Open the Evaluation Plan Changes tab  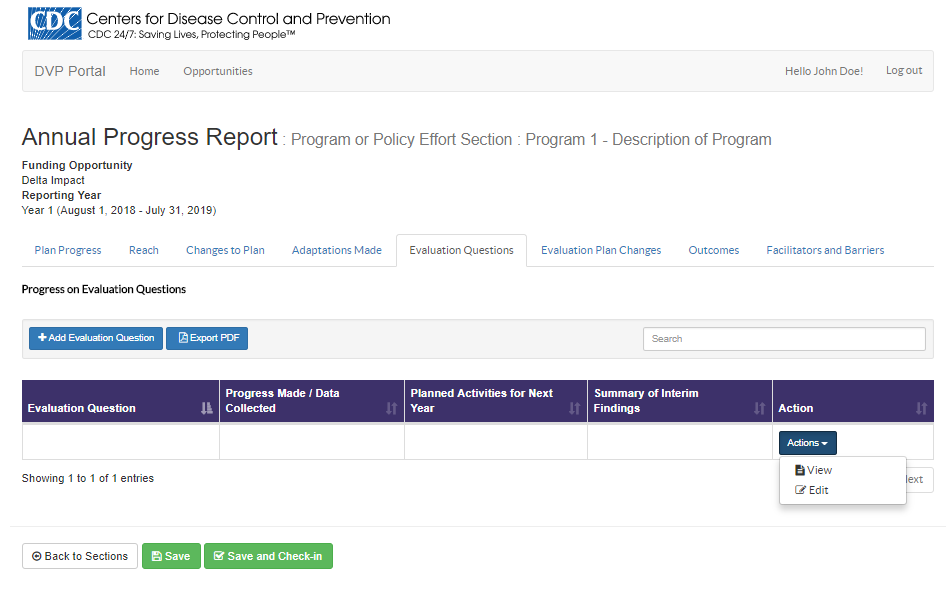point(601,250)
